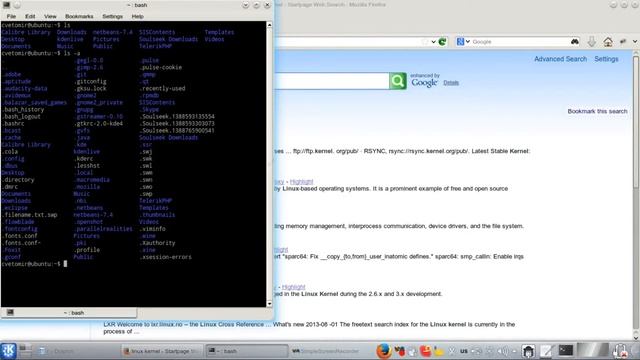Viewport: 640px width, 360px height.
Task: Expand hidden system tray icons arrow
Action: click(514, 351)
